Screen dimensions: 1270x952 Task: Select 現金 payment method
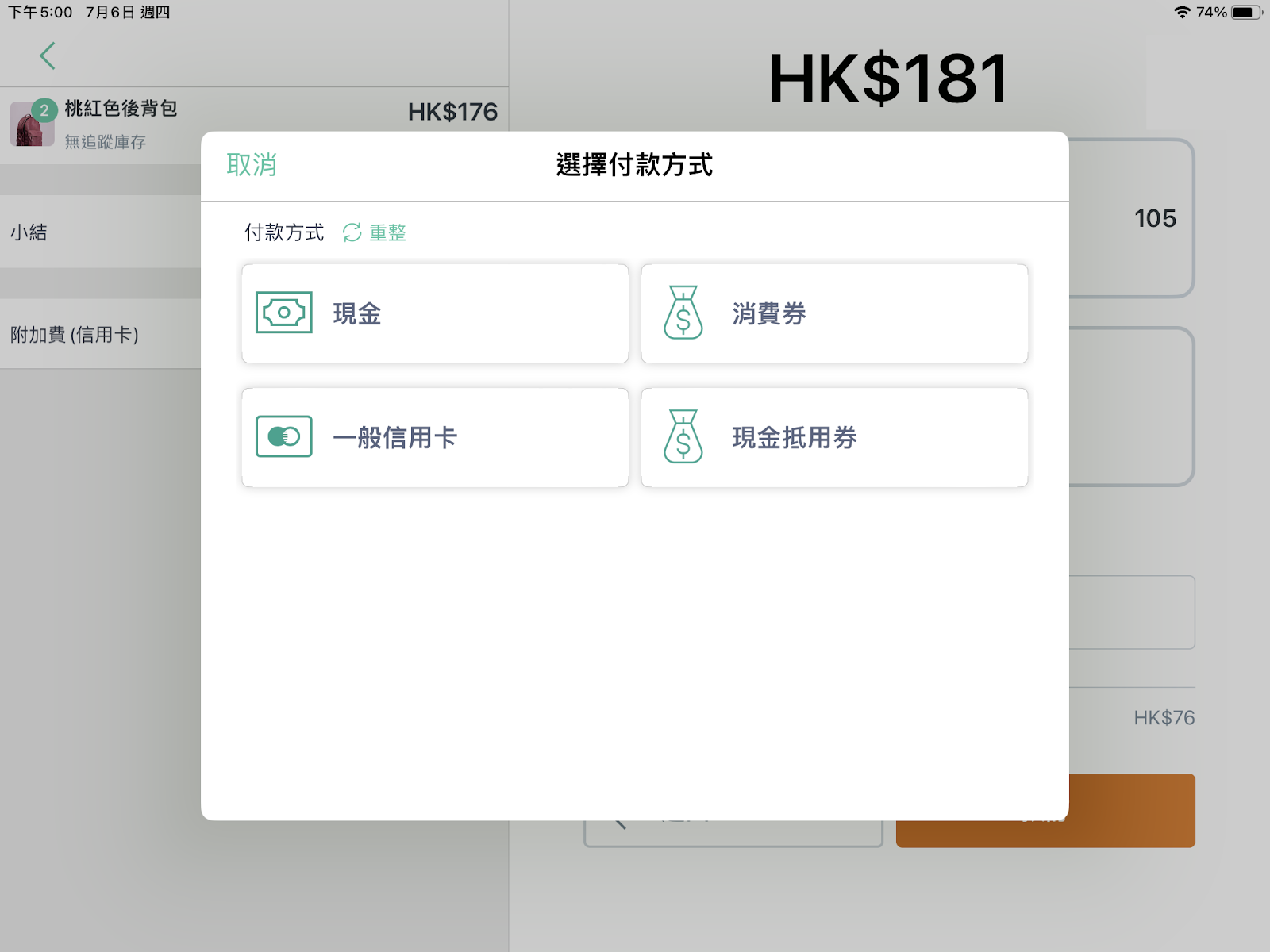coord(435,313)
